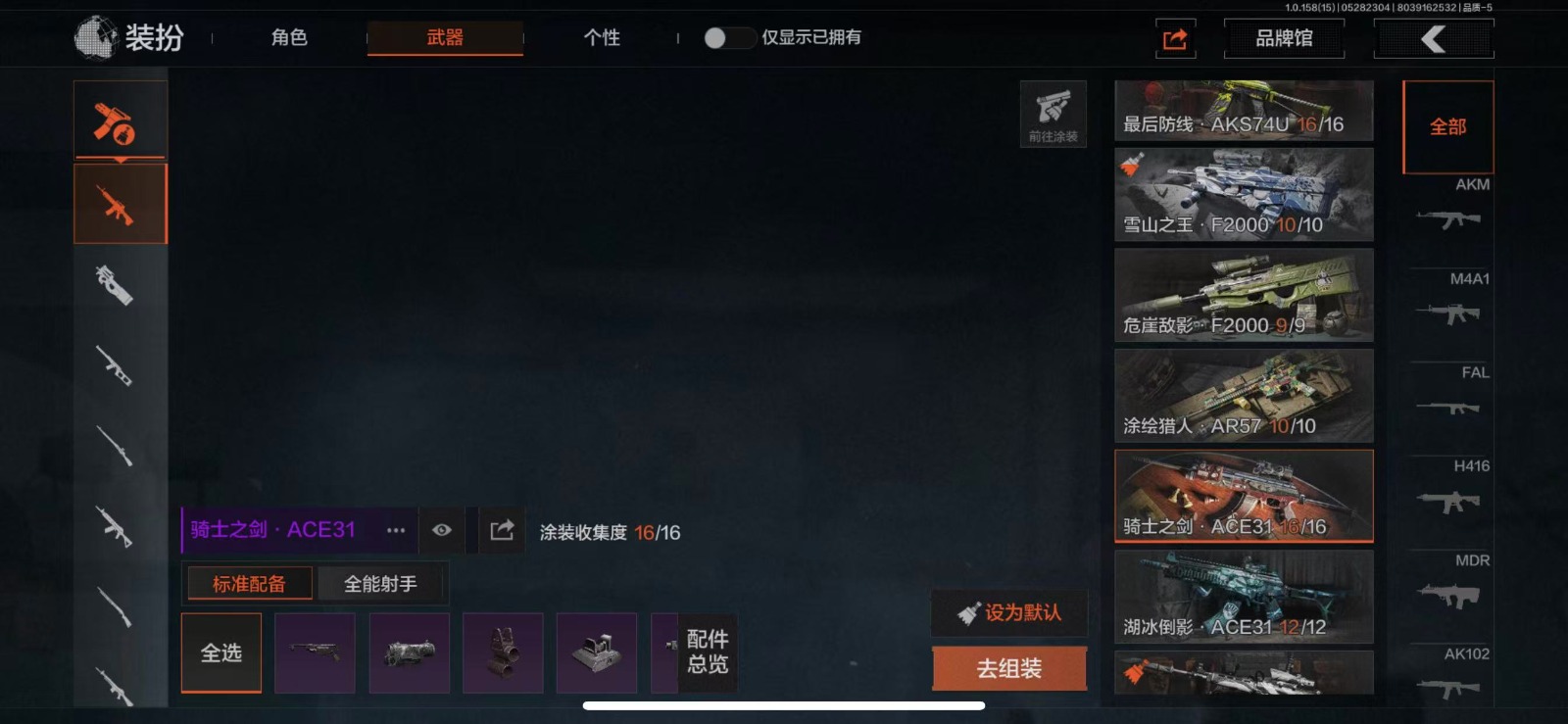Screen dimensions: 1568x724
Task: Choose the MDR weapon filter icon
Action: (x=1448, y=583)
